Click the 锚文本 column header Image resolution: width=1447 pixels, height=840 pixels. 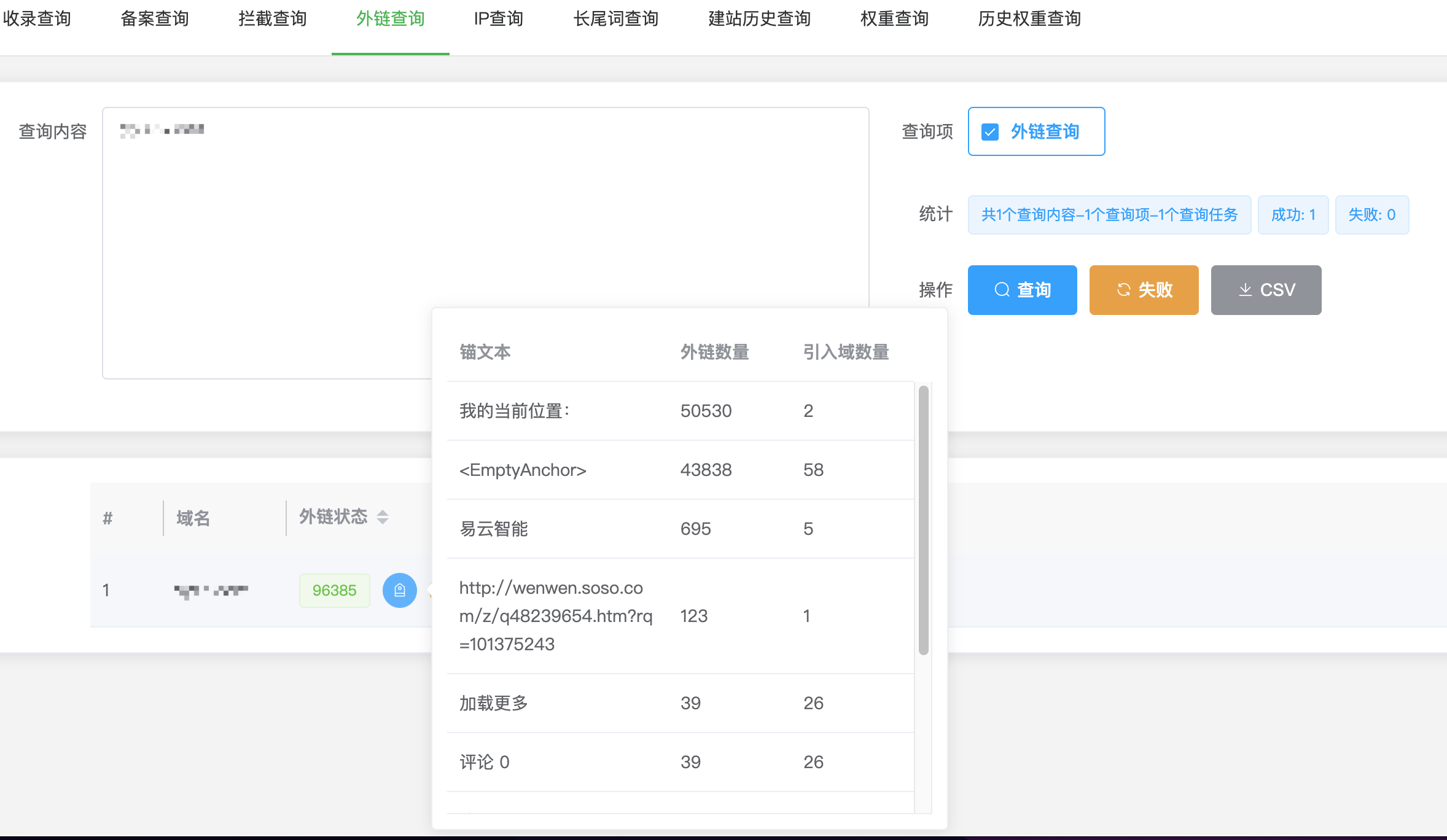485,352
